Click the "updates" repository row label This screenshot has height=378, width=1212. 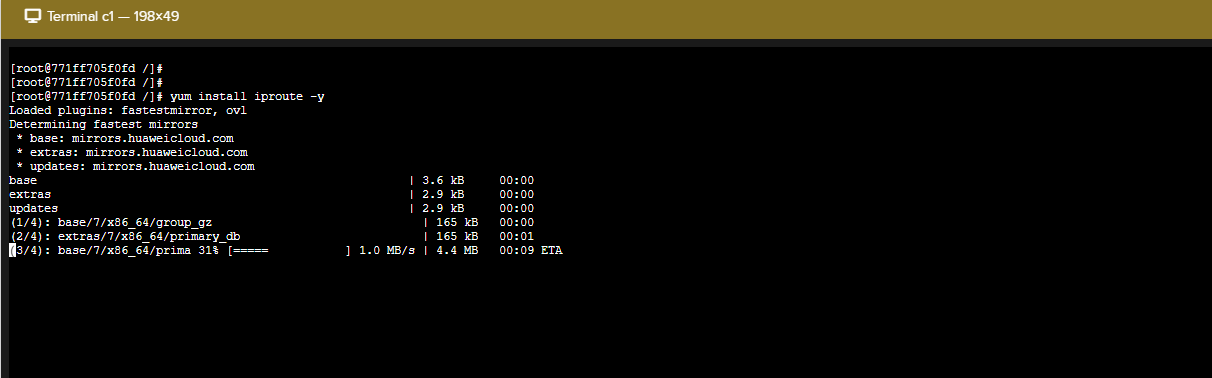pyautogui.click(x=34, y=208)
